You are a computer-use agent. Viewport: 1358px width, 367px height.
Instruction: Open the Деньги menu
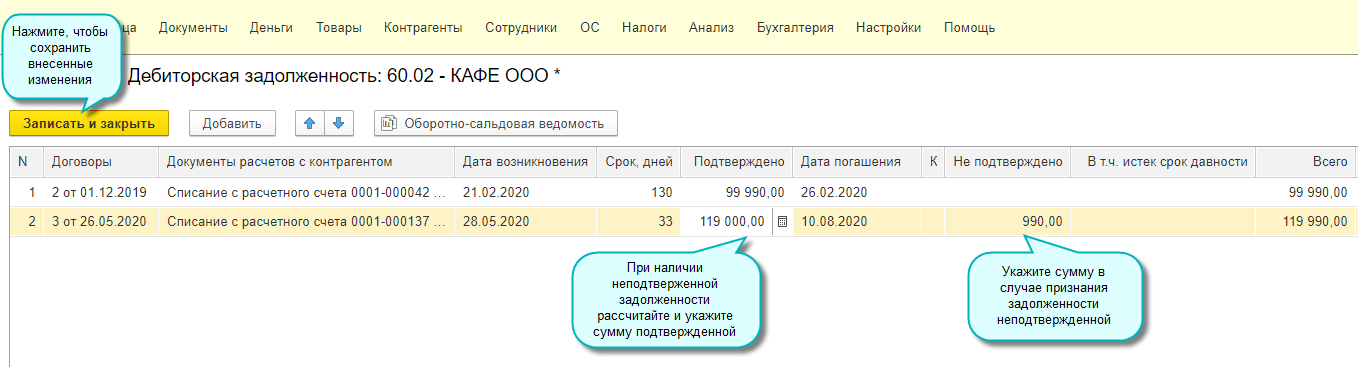[271, 28]
